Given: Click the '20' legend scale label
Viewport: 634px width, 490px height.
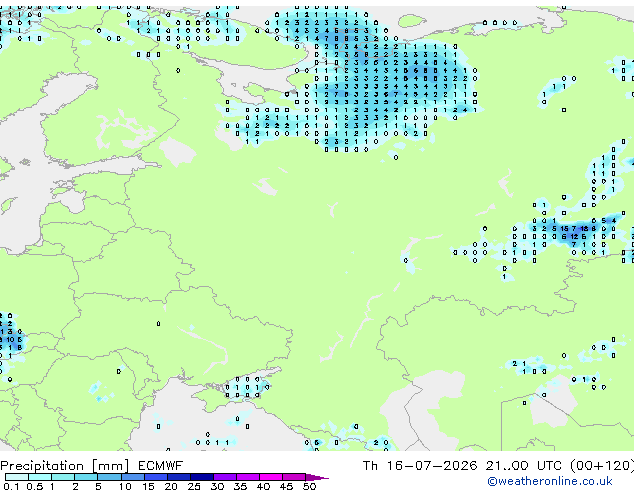Looking at the screenshot, I should [171, 486].
